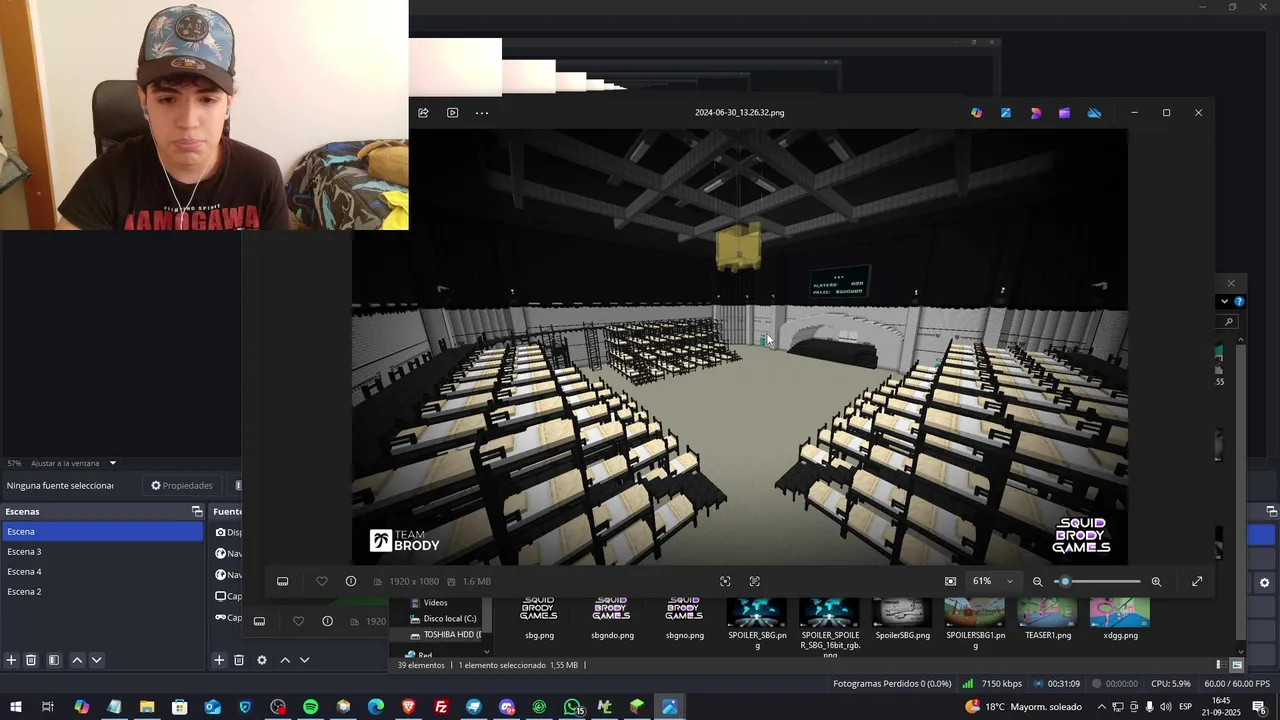Select Escena 3 in OBS scenes list
The image size is (1280, 720).
[x=102, y=552]
